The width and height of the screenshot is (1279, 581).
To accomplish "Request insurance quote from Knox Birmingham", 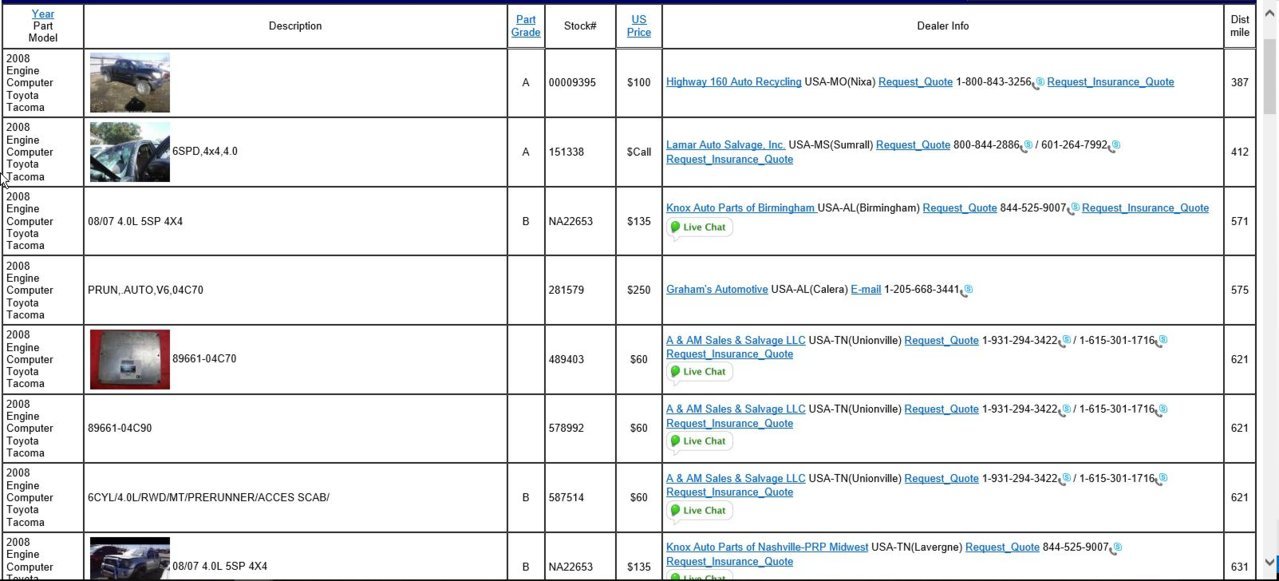I will 1145,208.
